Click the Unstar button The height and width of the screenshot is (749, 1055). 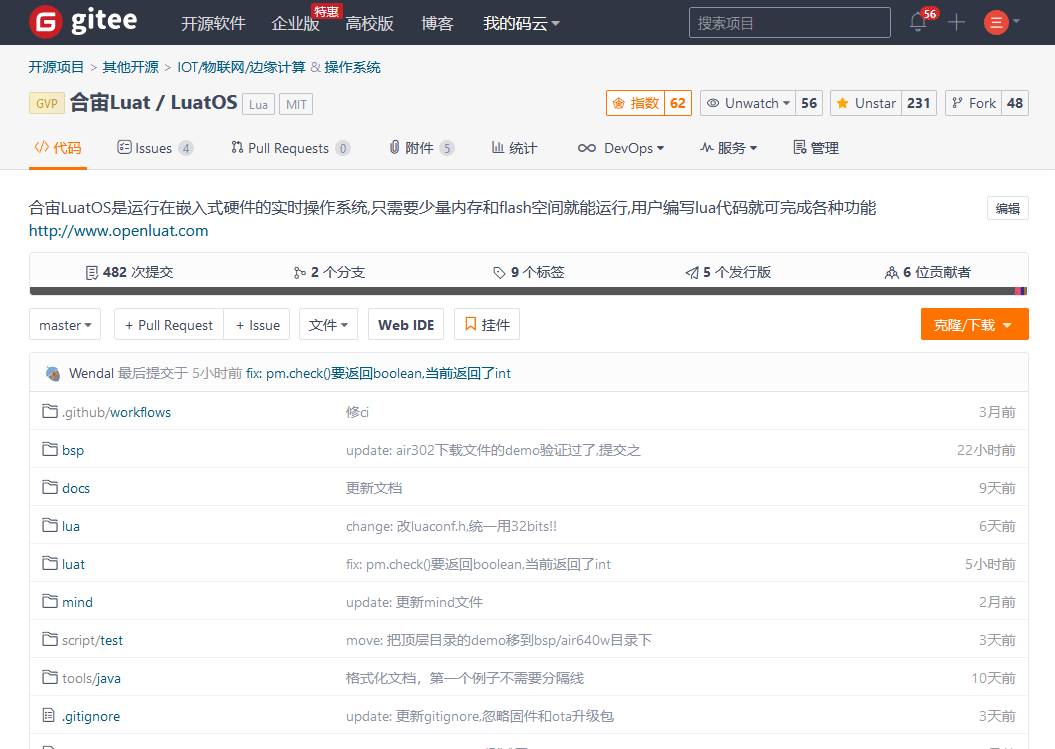866,103
